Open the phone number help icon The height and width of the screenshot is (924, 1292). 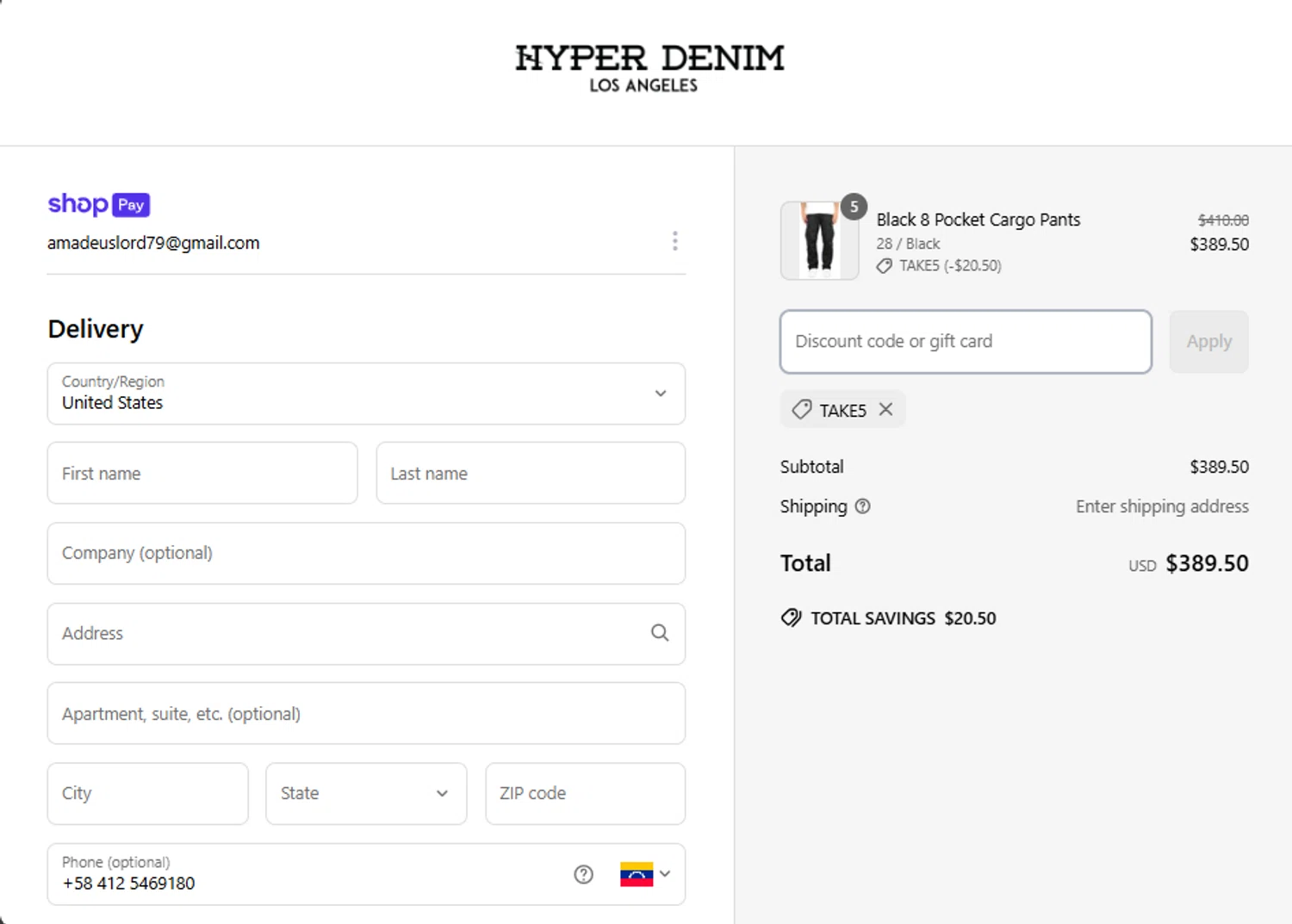583,874
